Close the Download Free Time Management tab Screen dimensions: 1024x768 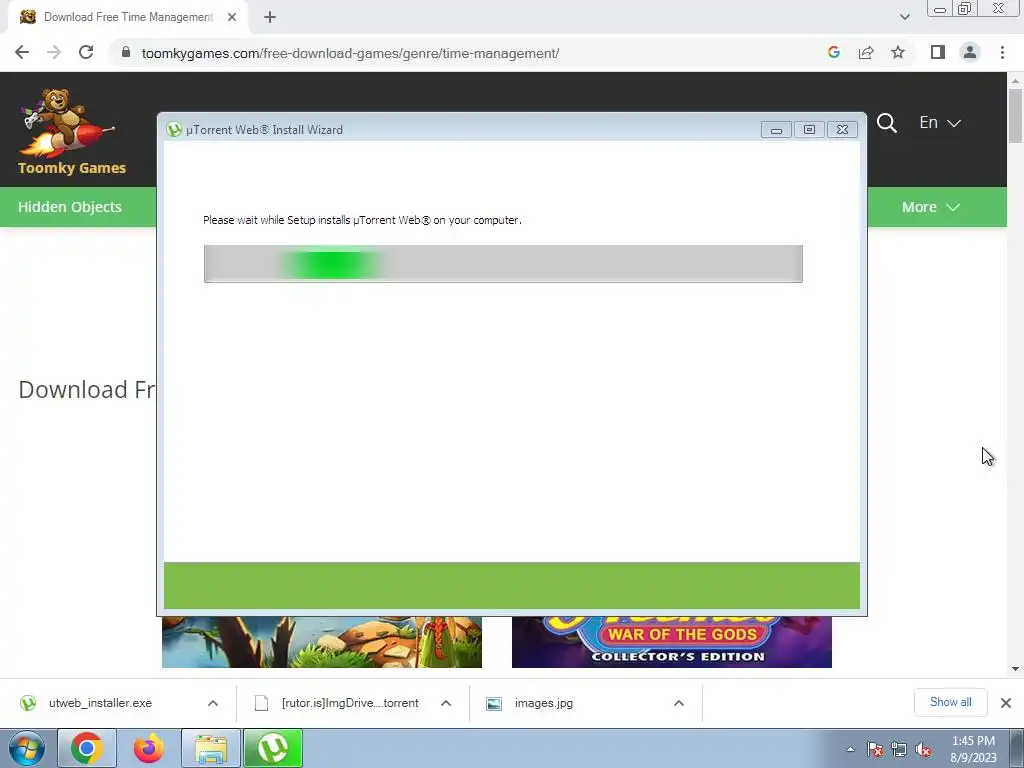(x=232, y=18)
